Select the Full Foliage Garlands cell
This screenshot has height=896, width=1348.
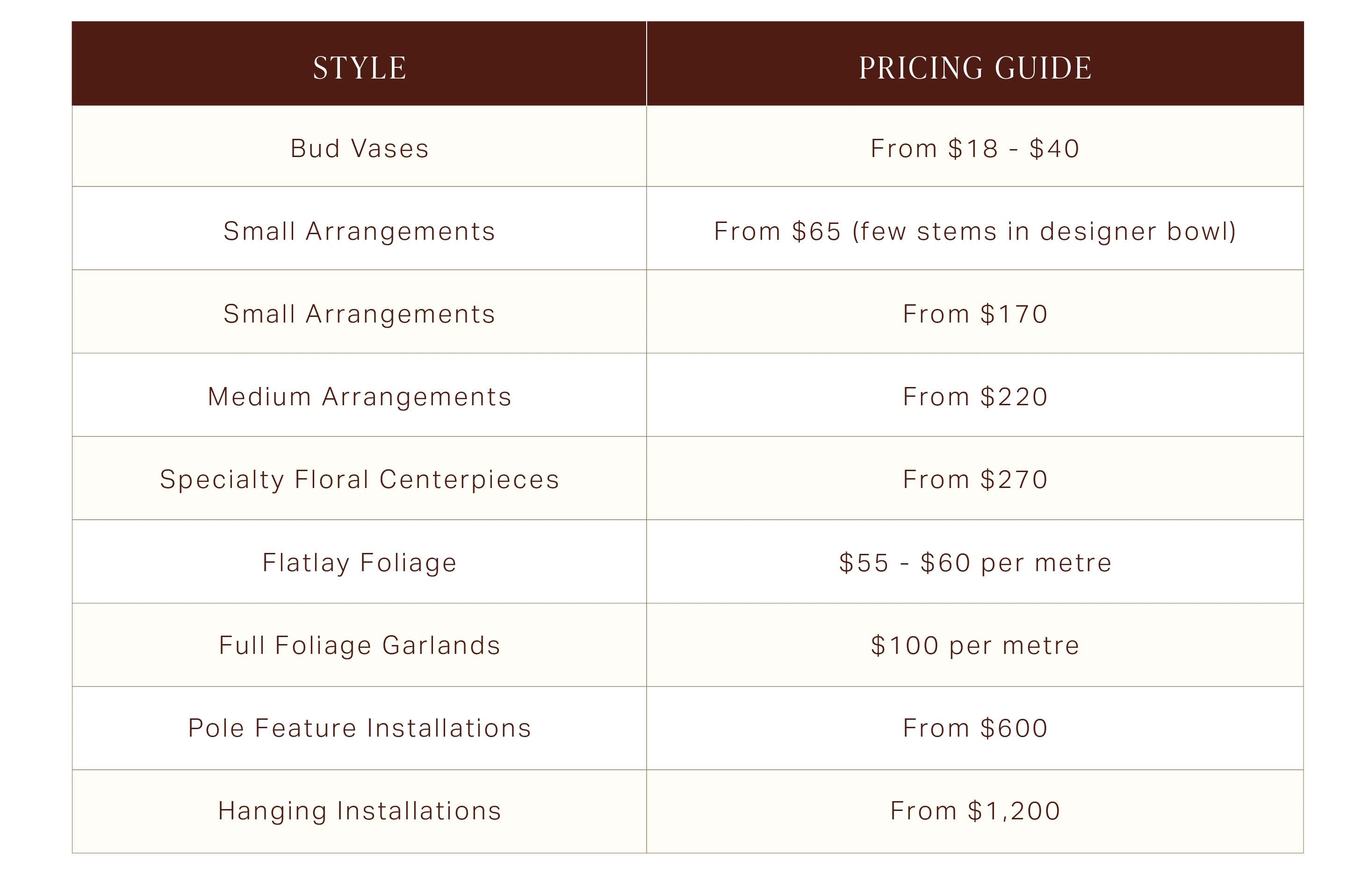(359, 645)
